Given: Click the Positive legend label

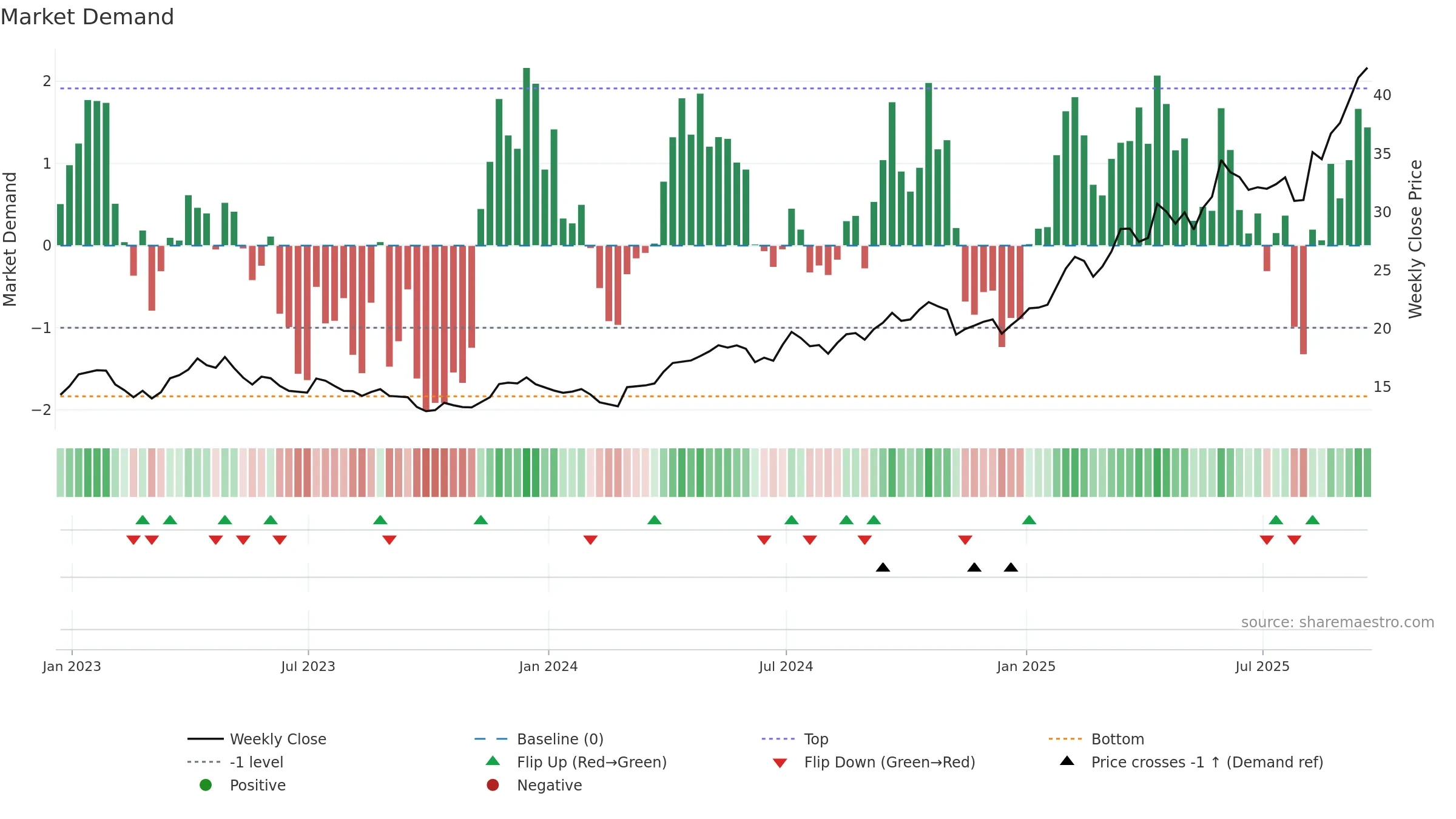Looking at the screenshot, I should tap(258, 785).
